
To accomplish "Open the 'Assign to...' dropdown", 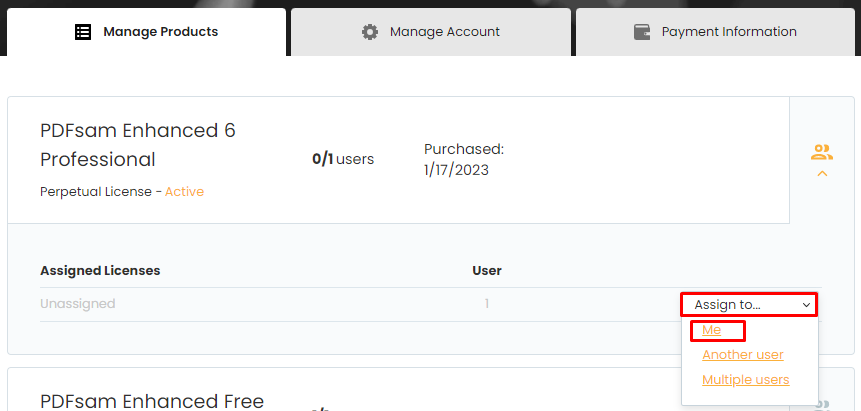I will (750, 305).
